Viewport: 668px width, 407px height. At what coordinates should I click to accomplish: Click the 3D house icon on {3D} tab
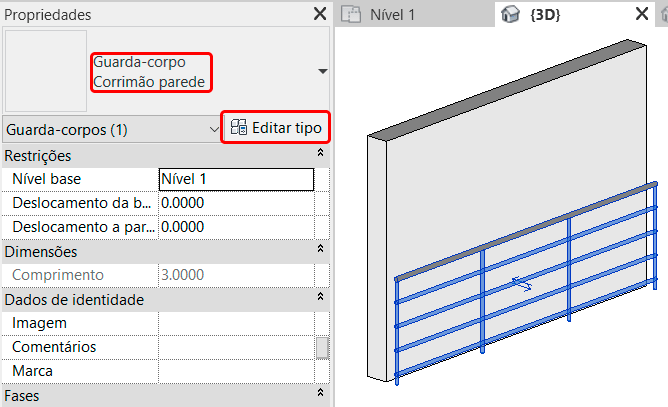(510, 15)
